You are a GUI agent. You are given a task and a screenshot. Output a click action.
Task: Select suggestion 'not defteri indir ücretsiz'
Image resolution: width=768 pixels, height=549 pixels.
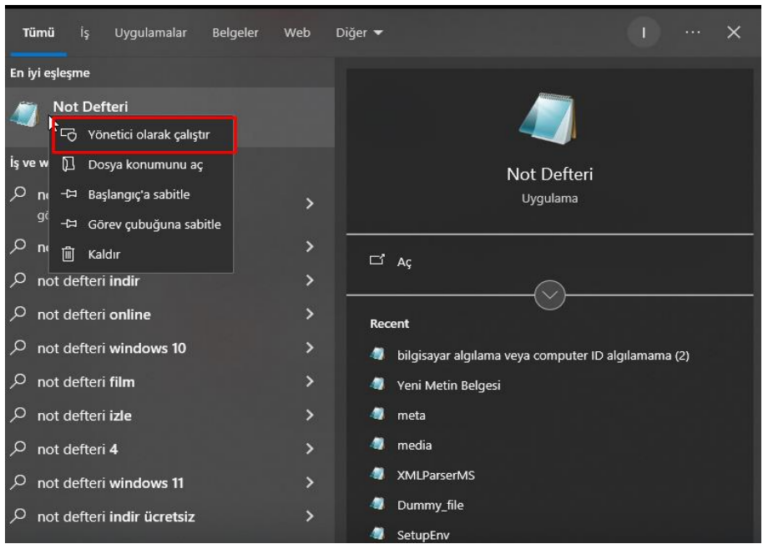coord(116,516)
